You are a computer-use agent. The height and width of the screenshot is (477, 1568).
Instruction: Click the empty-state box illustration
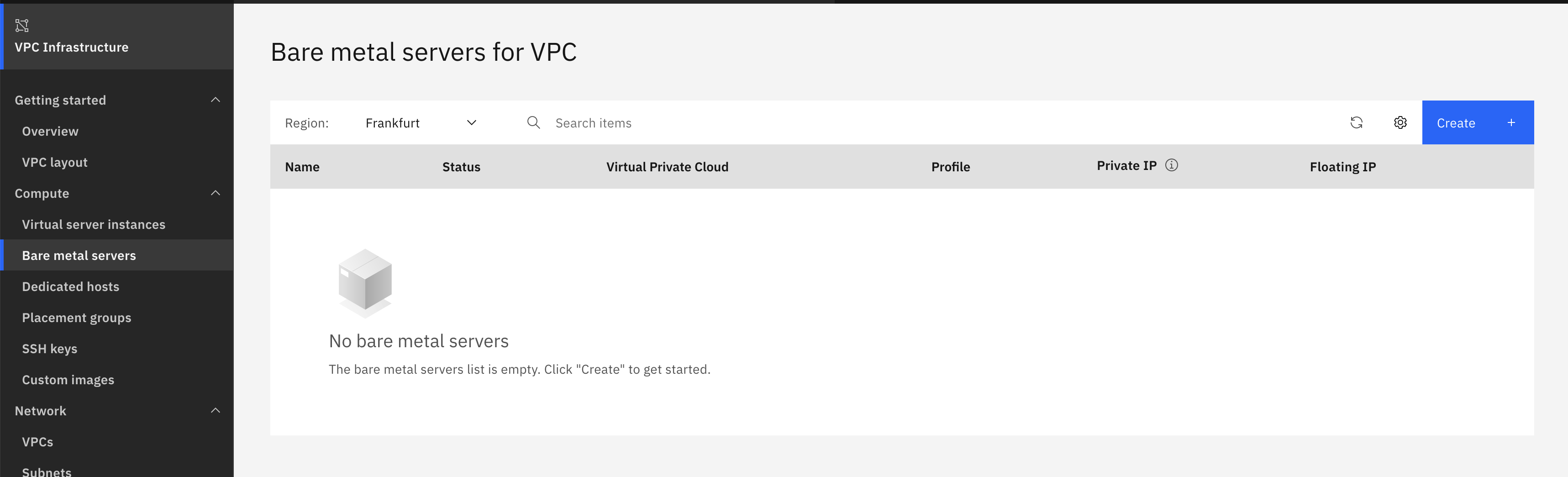(x=365, y=282)
